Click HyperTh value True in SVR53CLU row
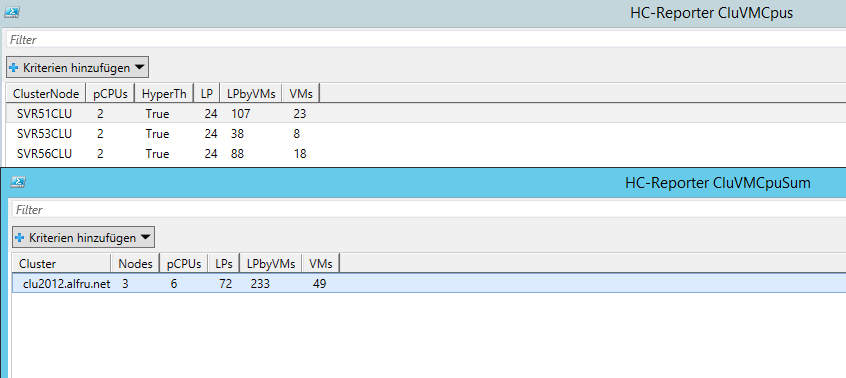Viewport: 846px width, 378px height. tap(157, 134)
